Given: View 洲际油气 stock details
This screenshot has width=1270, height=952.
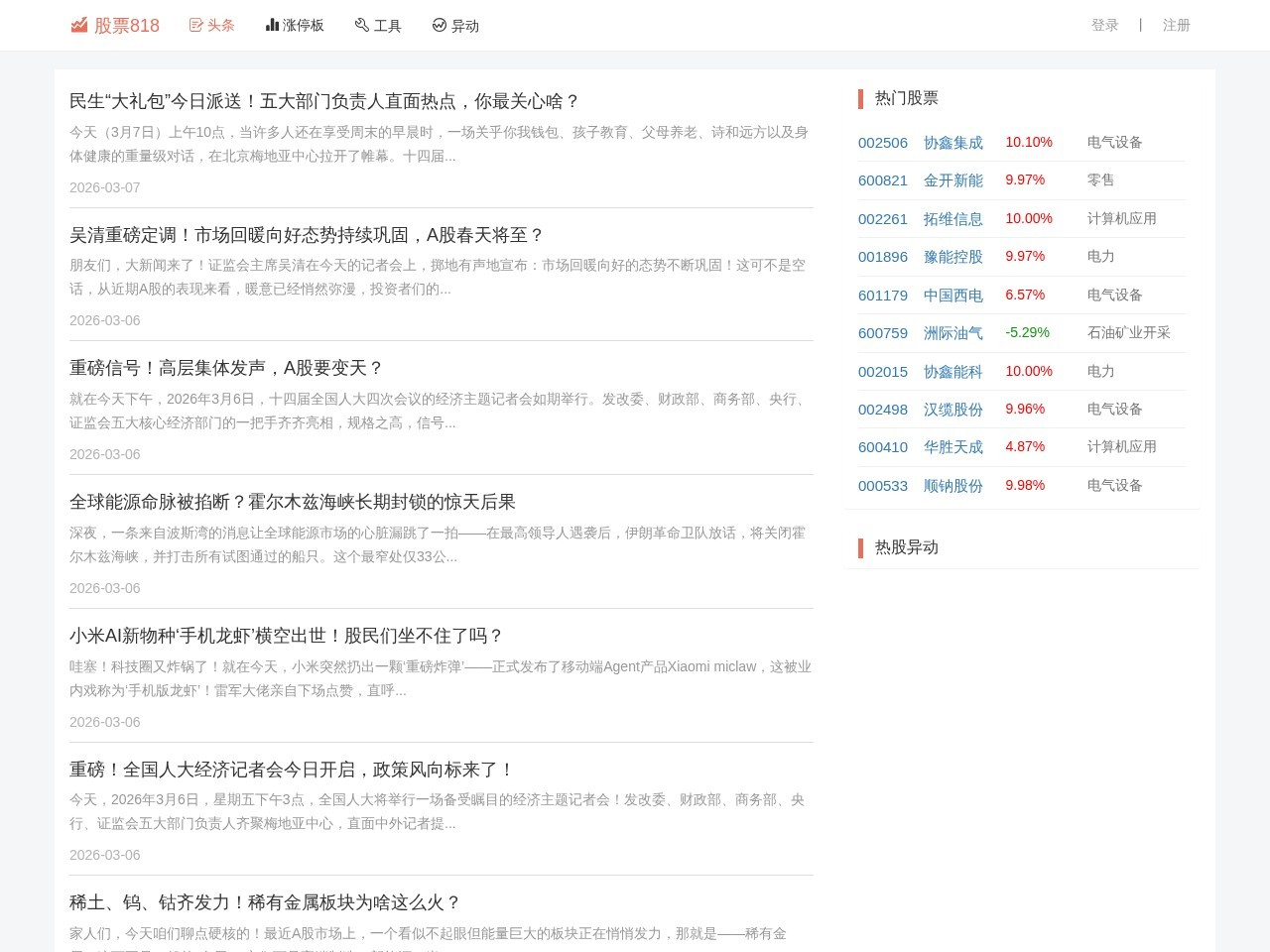Looking at the screenshot, I should coord(952,333).
